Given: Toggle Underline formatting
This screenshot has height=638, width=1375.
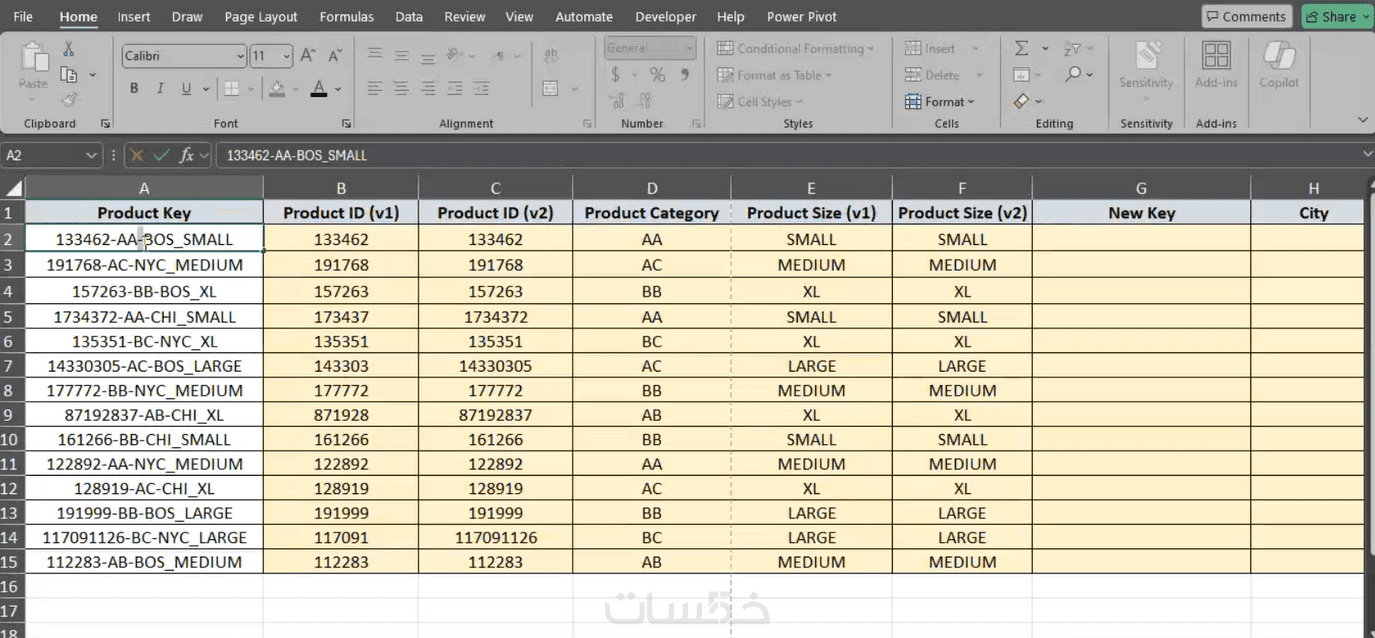Looking at the screenshot, I should [186, 89].
